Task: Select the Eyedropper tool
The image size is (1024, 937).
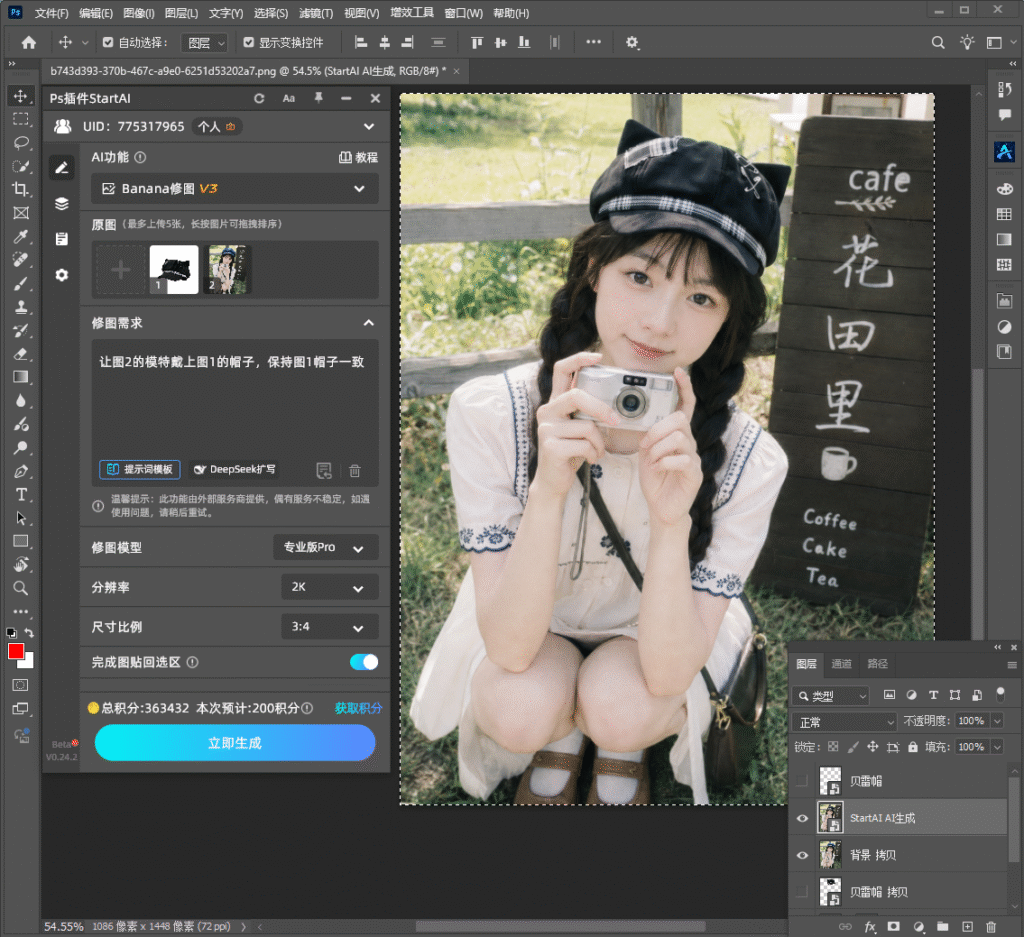Action: pyautogui.click(x=21, y=236)
